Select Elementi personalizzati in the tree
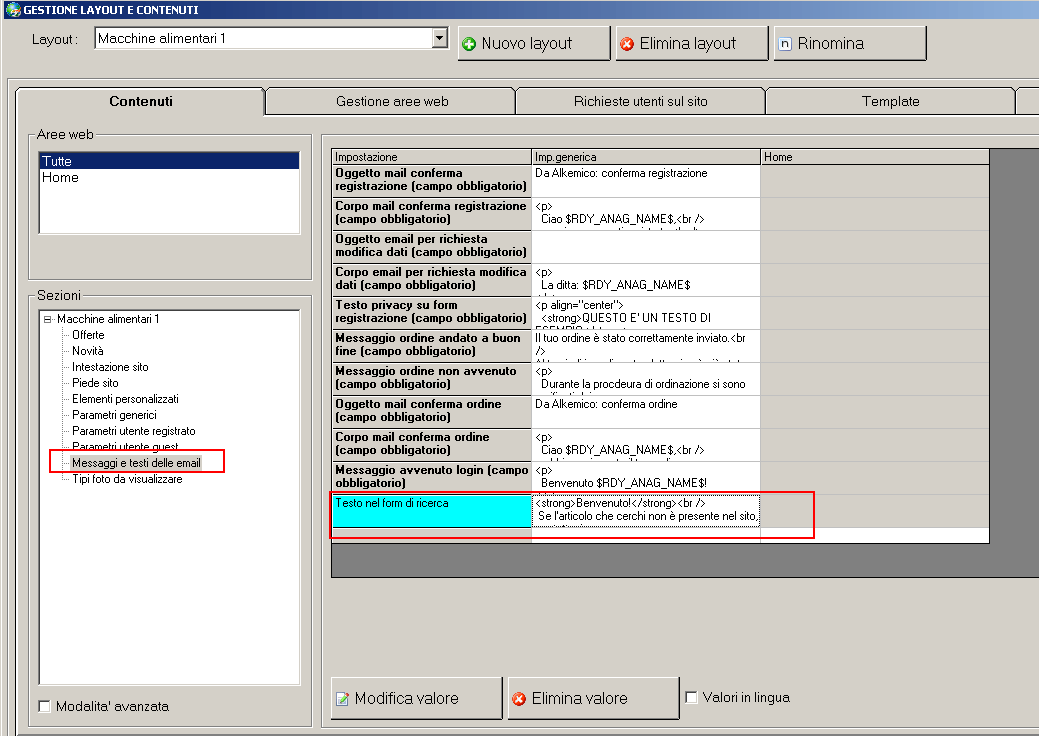The height and width of the screenshot is (736, 1039). (x=125, y=399)
